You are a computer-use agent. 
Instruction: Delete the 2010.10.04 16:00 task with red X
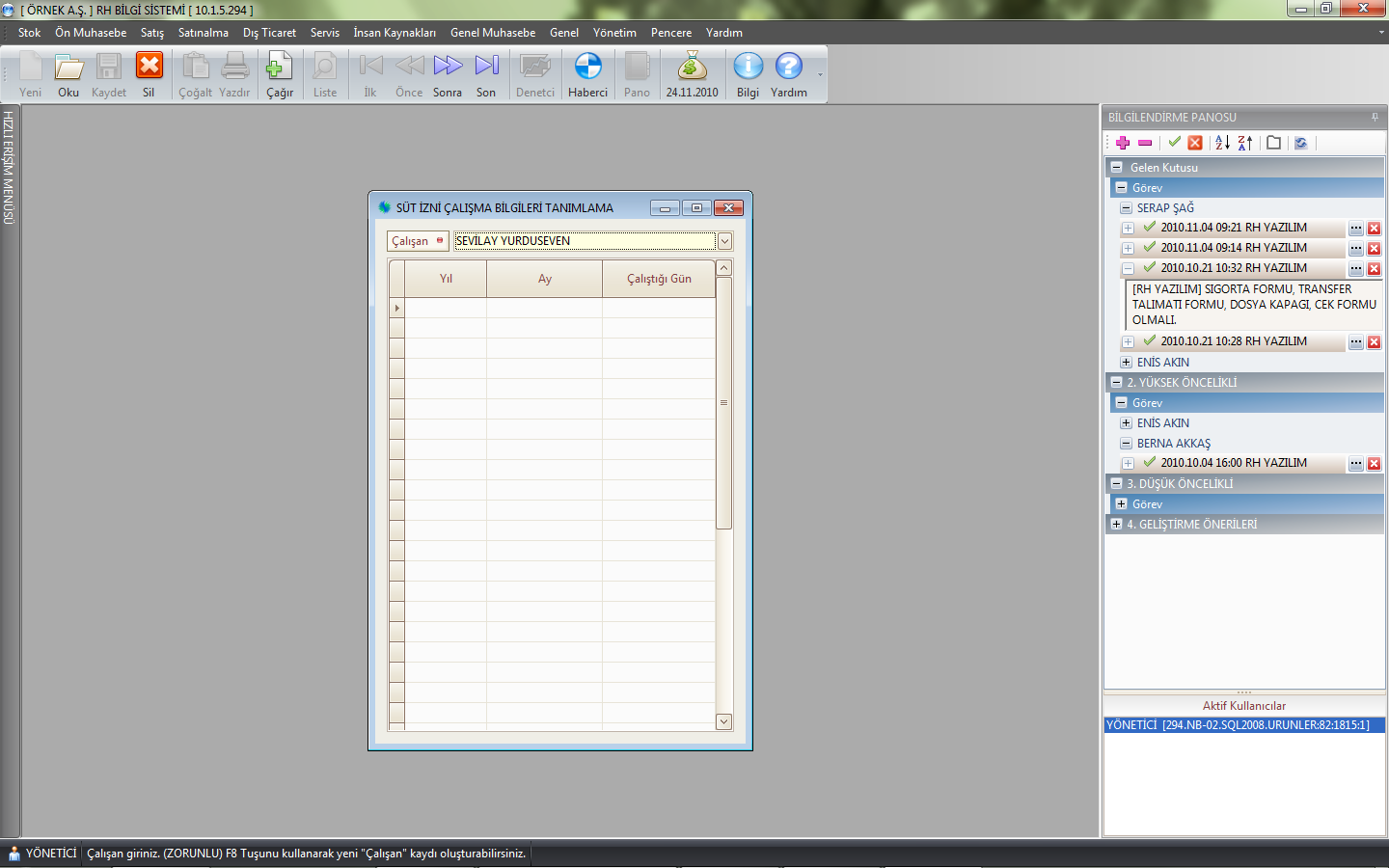[1374, 464]
